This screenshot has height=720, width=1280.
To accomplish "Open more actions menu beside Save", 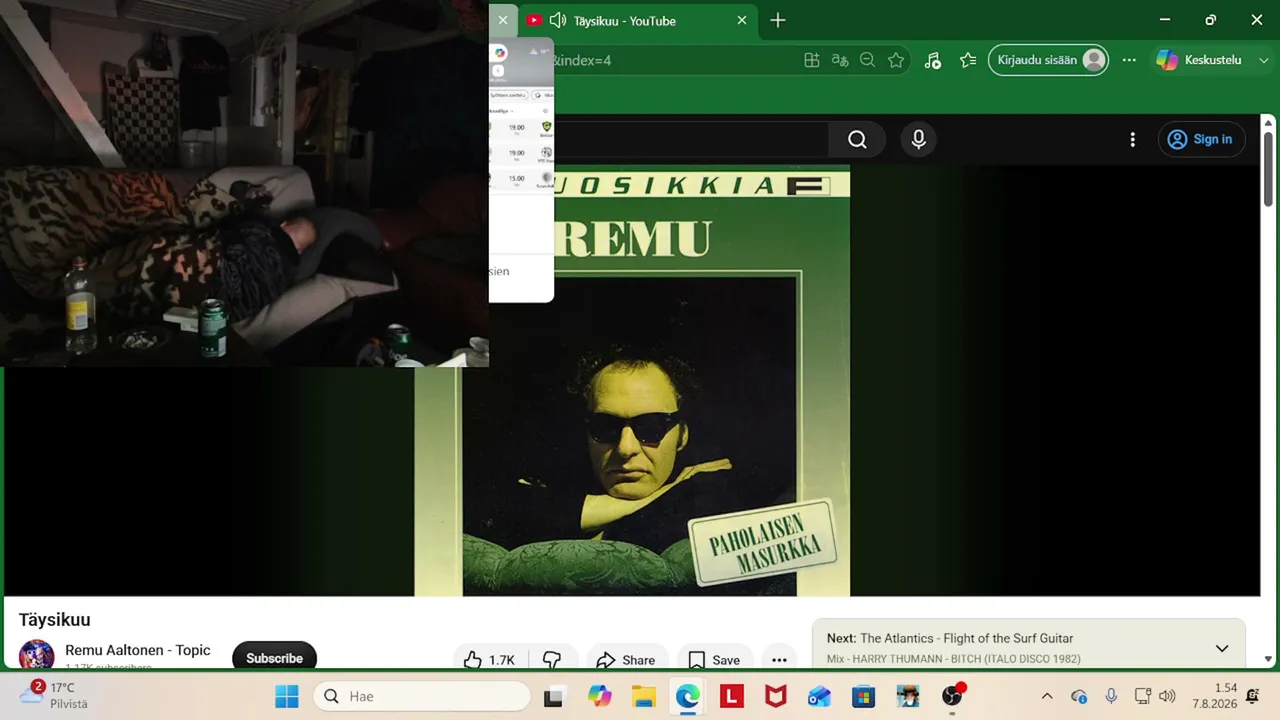I will pos(779,660).
